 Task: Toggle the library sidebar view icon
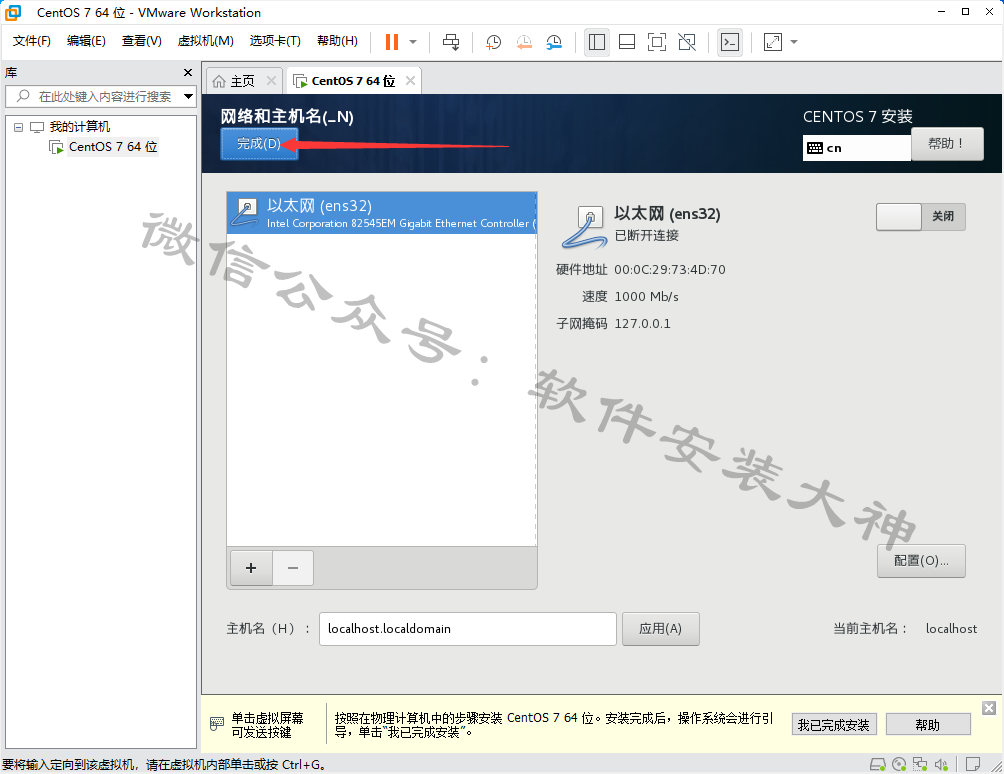(597, 42)
